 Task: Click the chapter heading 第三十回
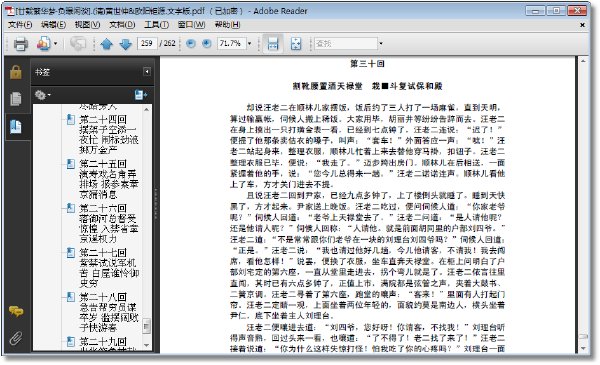click(367, 64)
